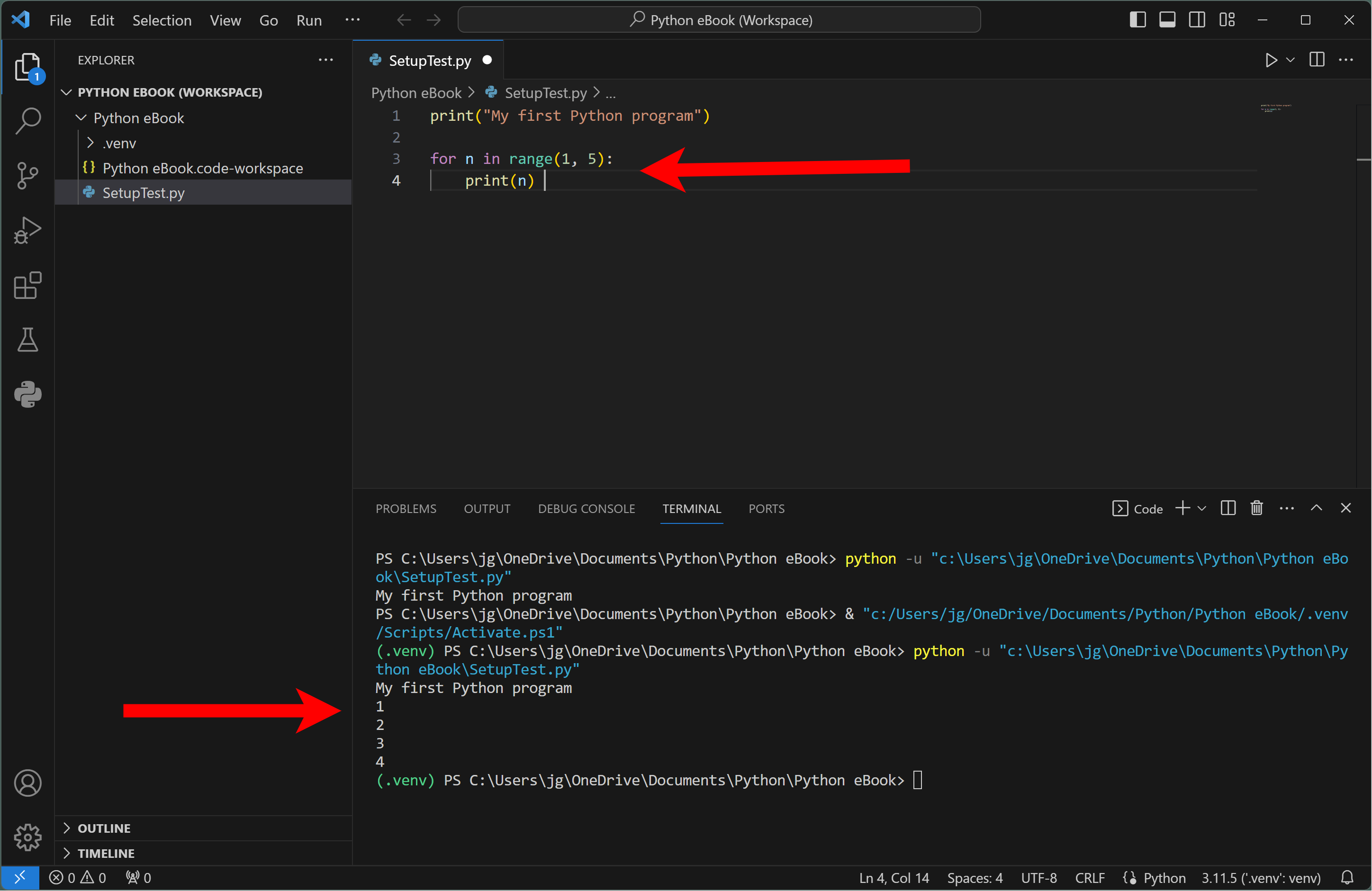Open notifications bell in status bar
This screenshot has width=1372, height=891.
[x=1347, y=878]
